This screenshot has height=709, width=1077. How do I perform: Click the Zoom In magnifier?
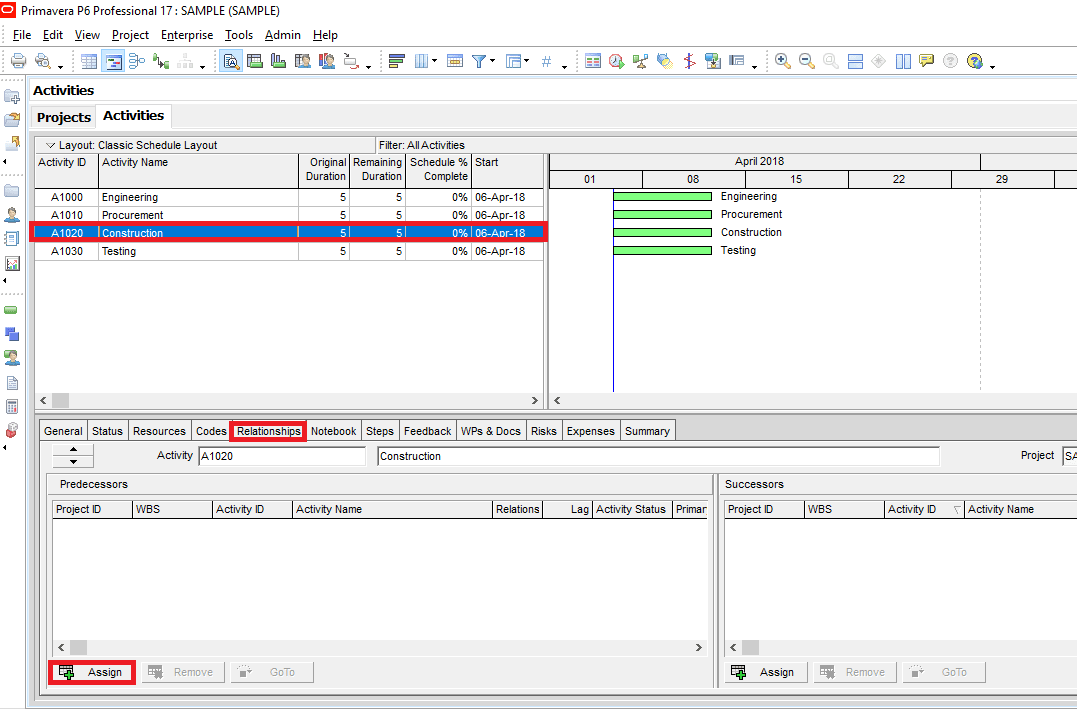click(x=782, y=61)
